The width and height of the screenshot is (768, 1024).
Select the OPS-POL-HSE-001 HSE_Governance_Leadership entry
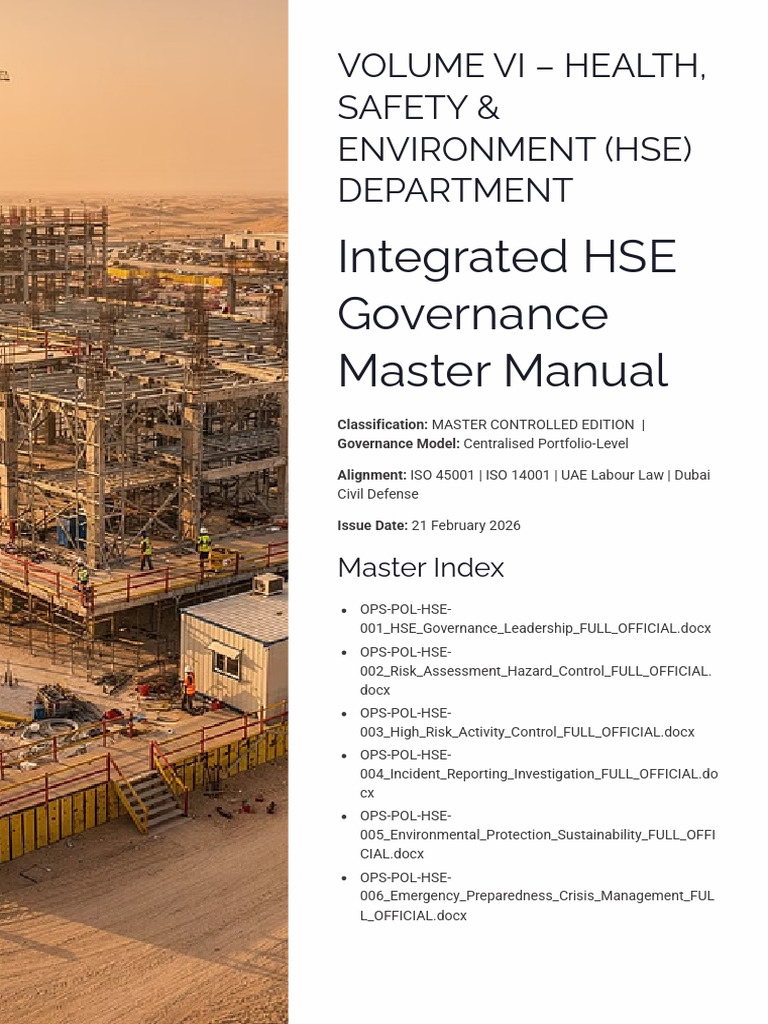(535, 618)
